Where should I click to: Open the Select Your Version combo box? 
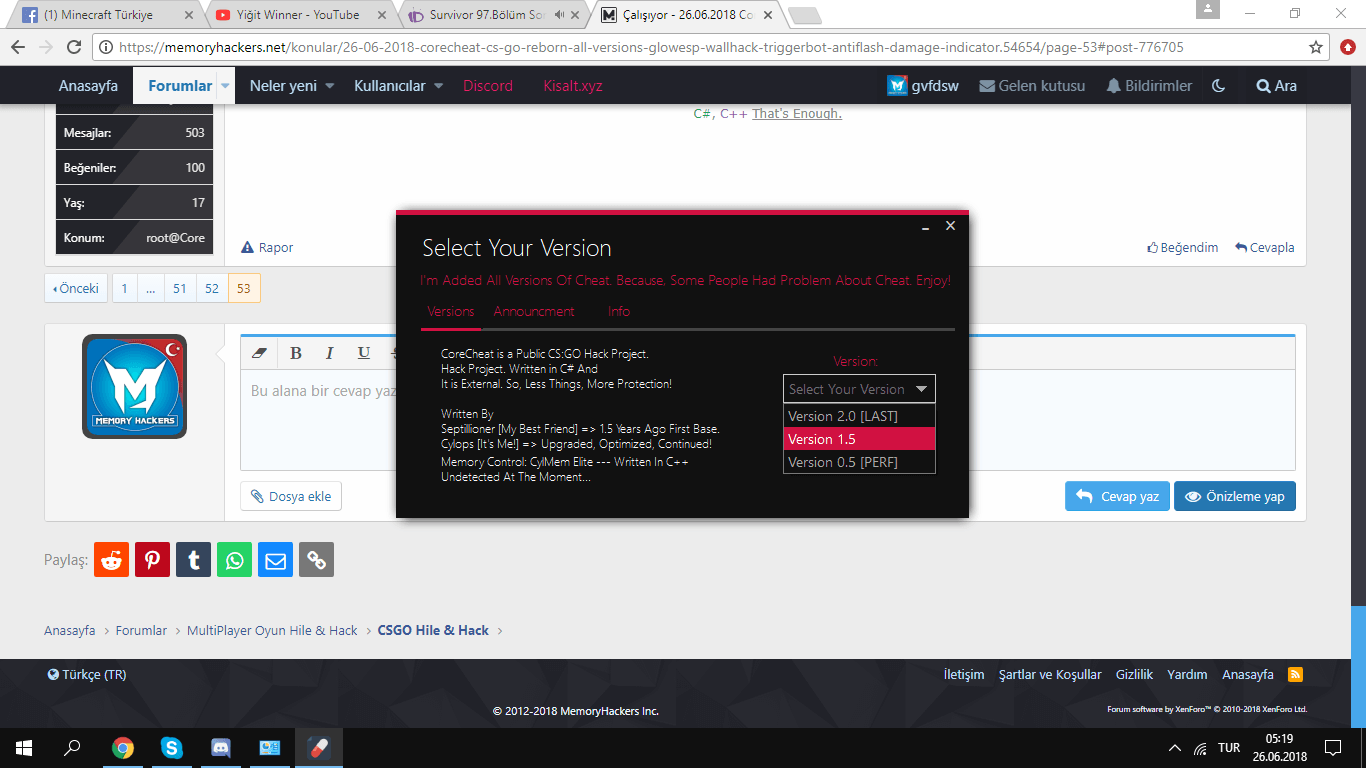click(859, 389)
